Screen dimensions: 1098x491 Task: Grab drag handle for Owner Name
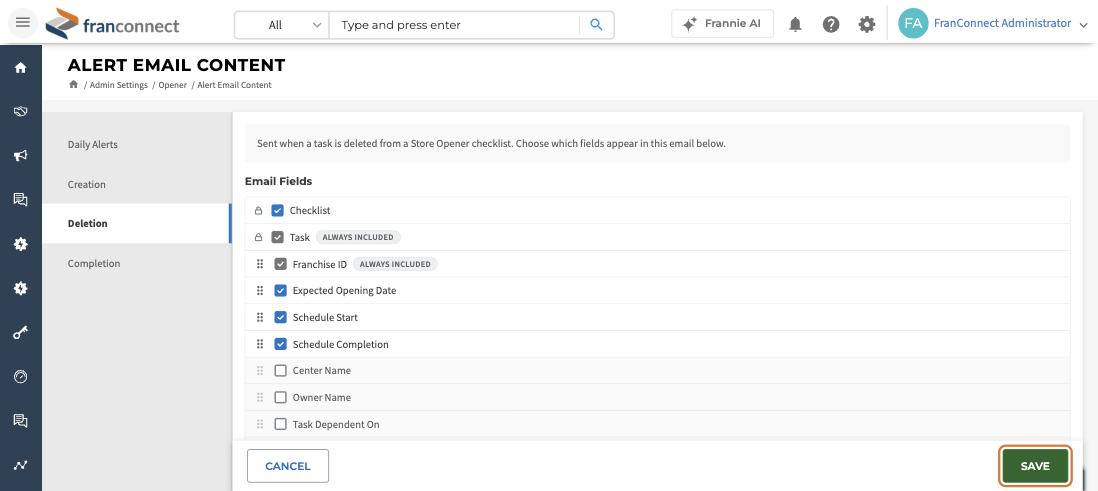(260, 397)
